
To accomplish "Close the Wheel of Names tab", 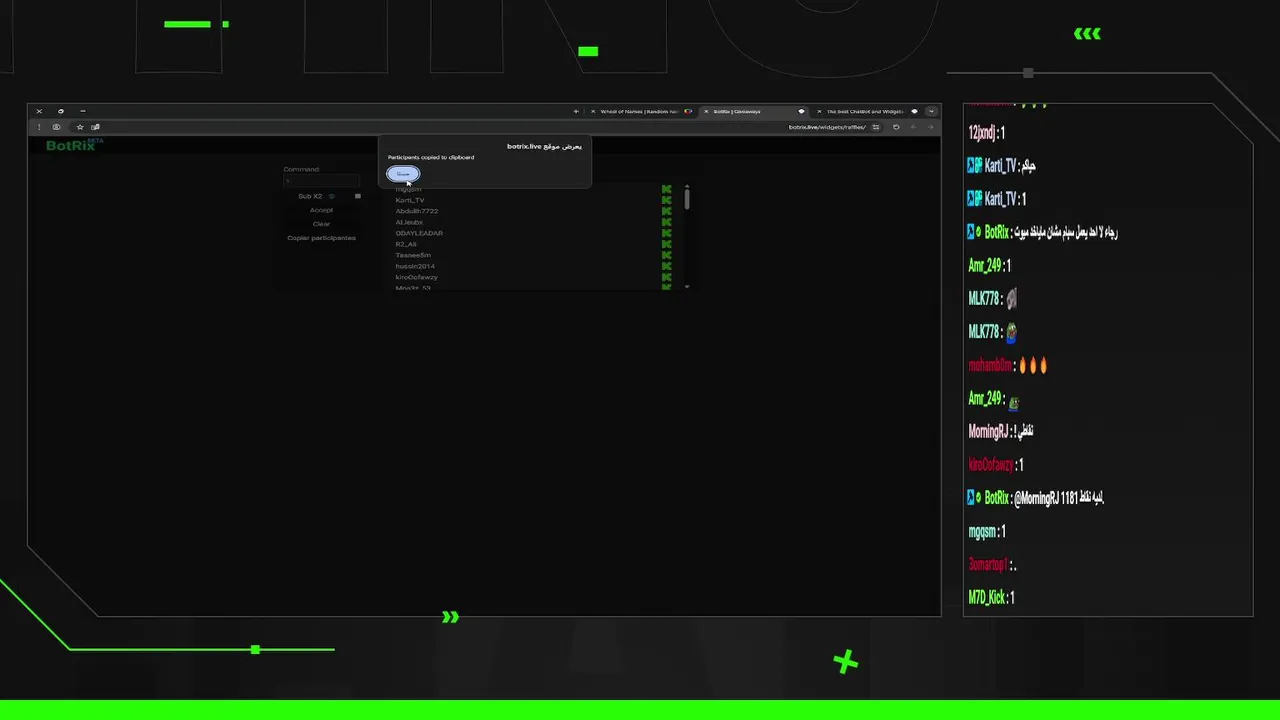I will click(x=593, y=111).
